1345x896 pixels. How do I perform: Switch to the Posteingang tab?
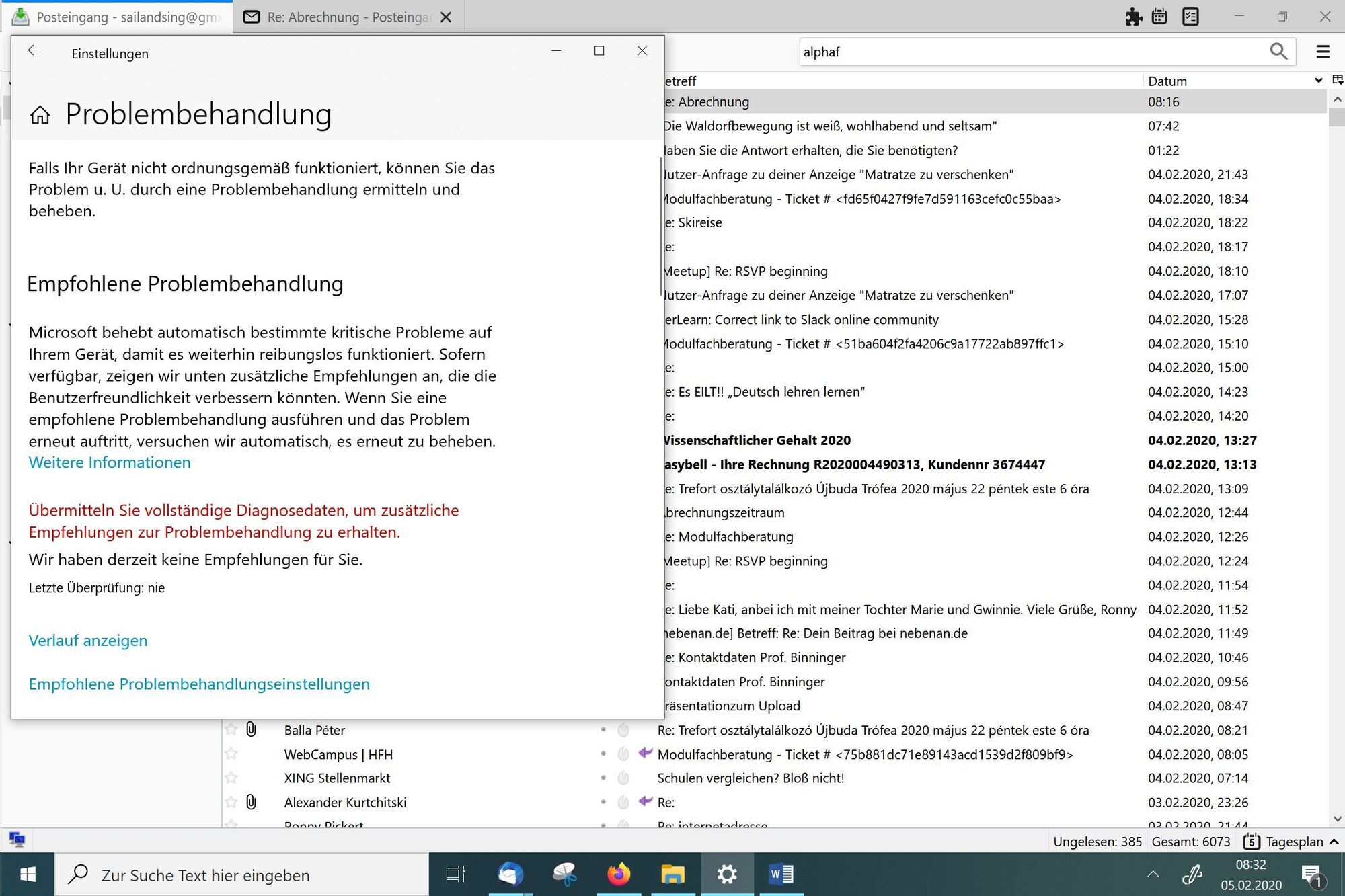point(117,17)
